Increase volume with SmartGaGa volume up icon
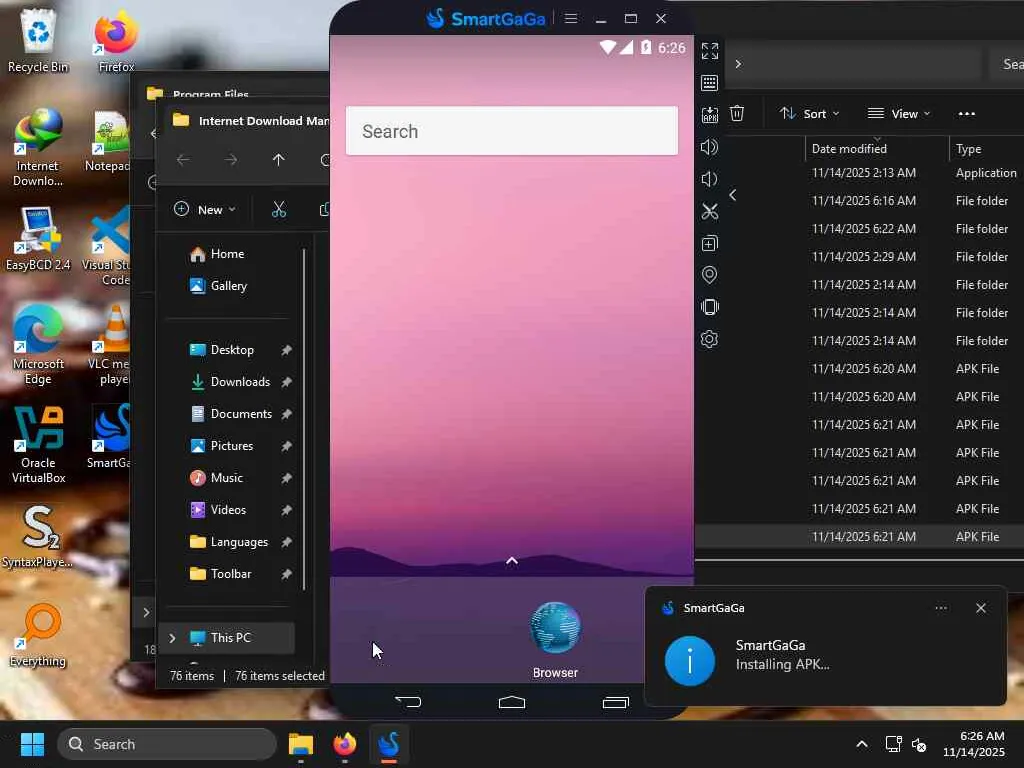 tap(709, 147)
